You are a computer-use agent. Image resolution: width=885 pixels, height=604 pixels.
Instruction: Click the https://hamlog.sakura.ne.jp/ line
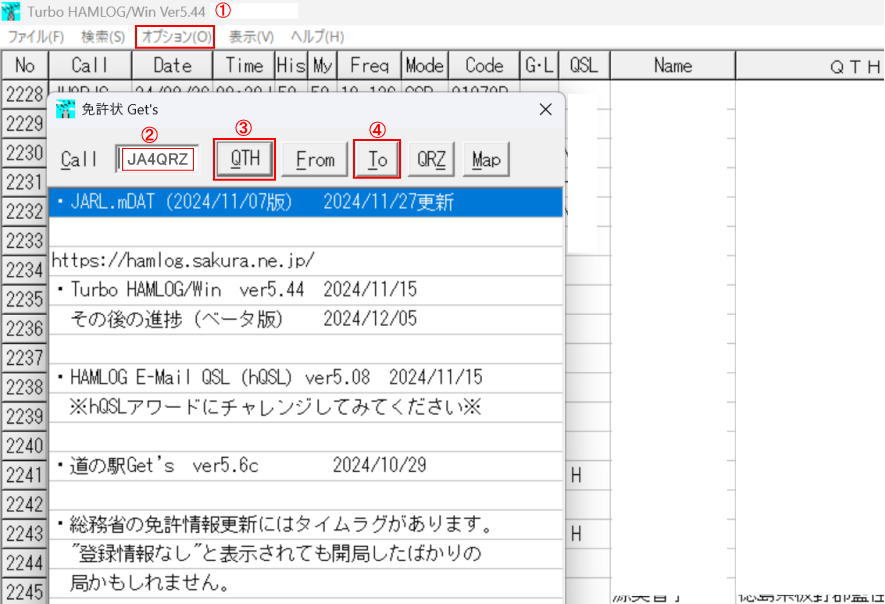coord(306,261)
